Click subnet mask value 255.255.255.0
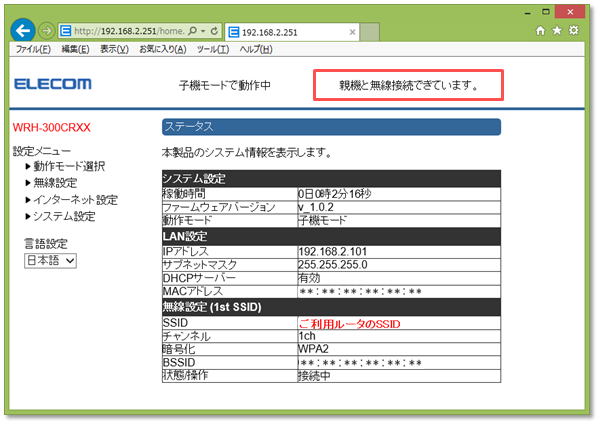The height and width of the screenshot is (425, 600). (x=333, y=265)
